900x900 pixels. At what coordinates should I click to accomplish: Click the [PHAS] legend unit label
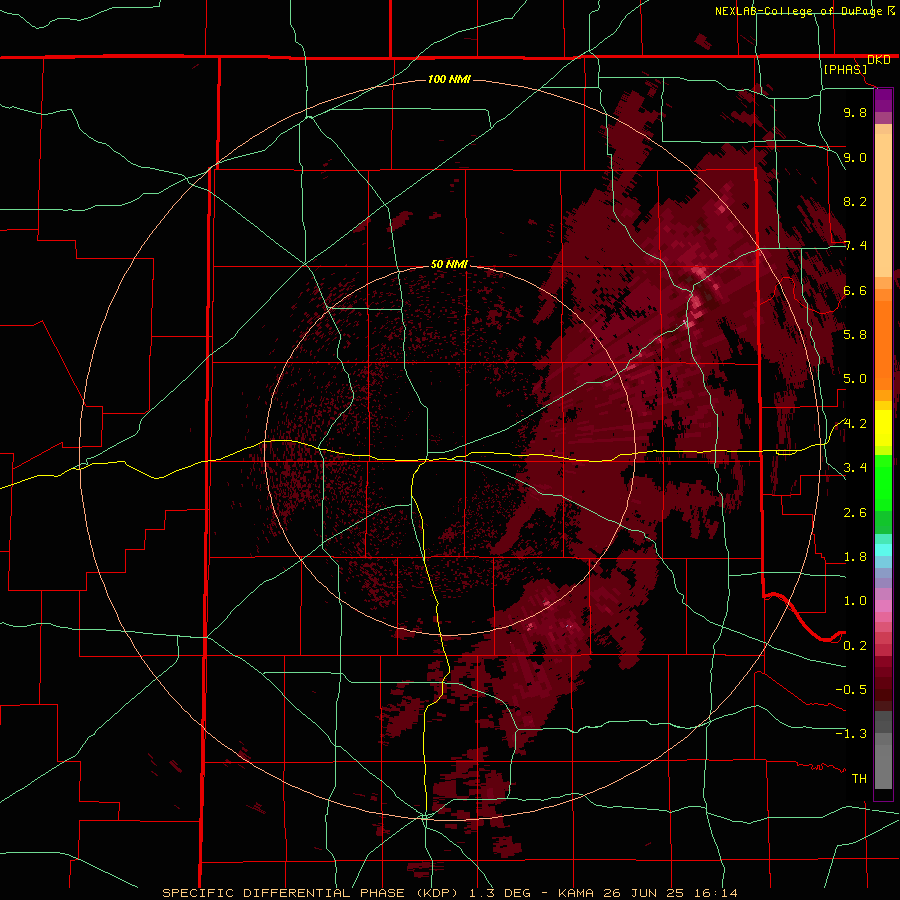tap(845, 69)
